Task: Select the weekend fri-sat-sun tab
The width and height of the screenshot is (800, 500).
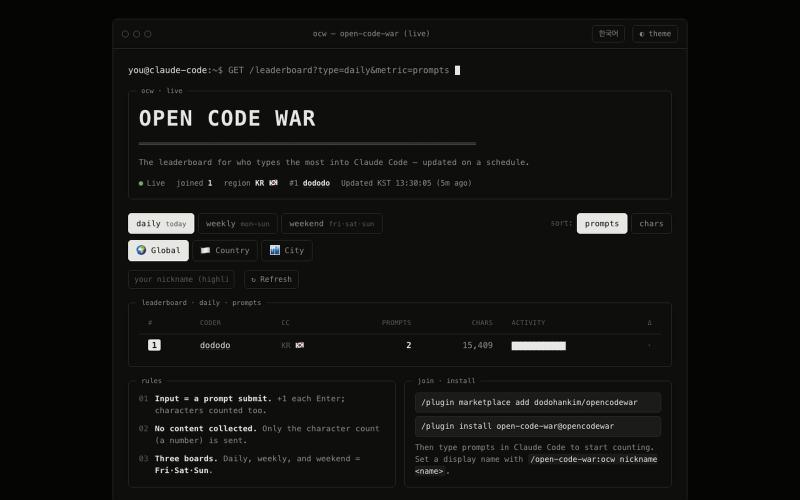Action: pyautogui.click(x=332, y=223)
